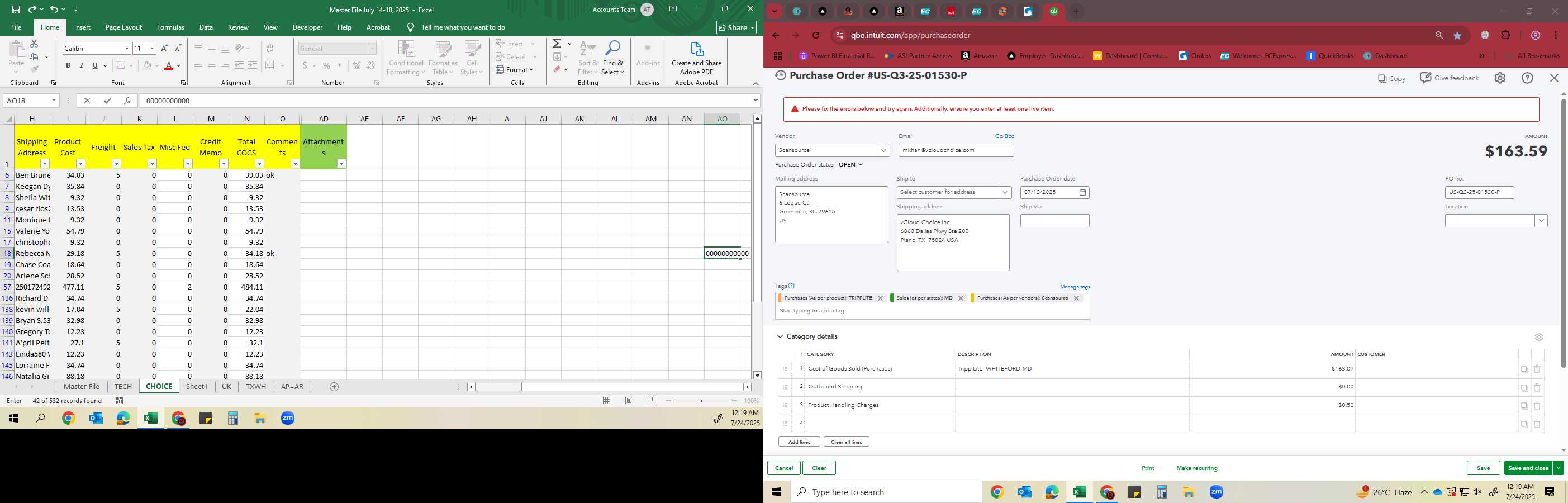The width and height of the screenshot is (1568, 503).
Task: Switch to the TXWH sheet tab
Action: tap(256, 387)
